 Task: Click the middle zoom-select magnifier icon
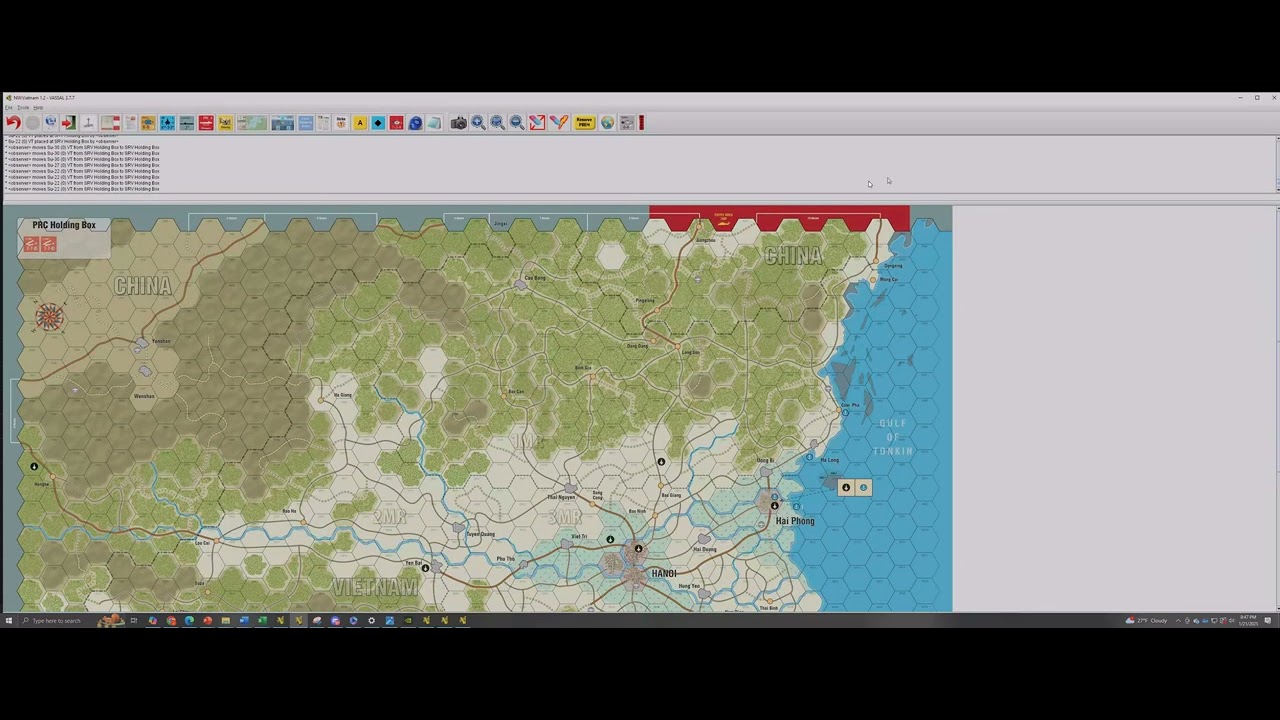[x=497, y=122]
